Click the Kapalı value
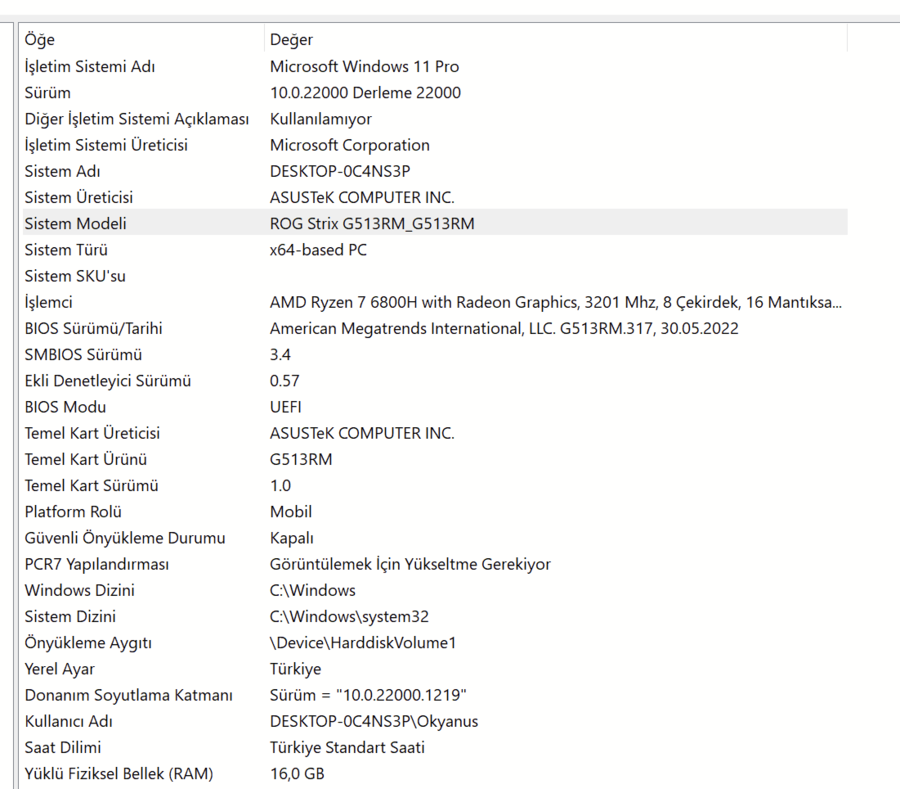The image size is (900, 789). (x=292, y=538)
